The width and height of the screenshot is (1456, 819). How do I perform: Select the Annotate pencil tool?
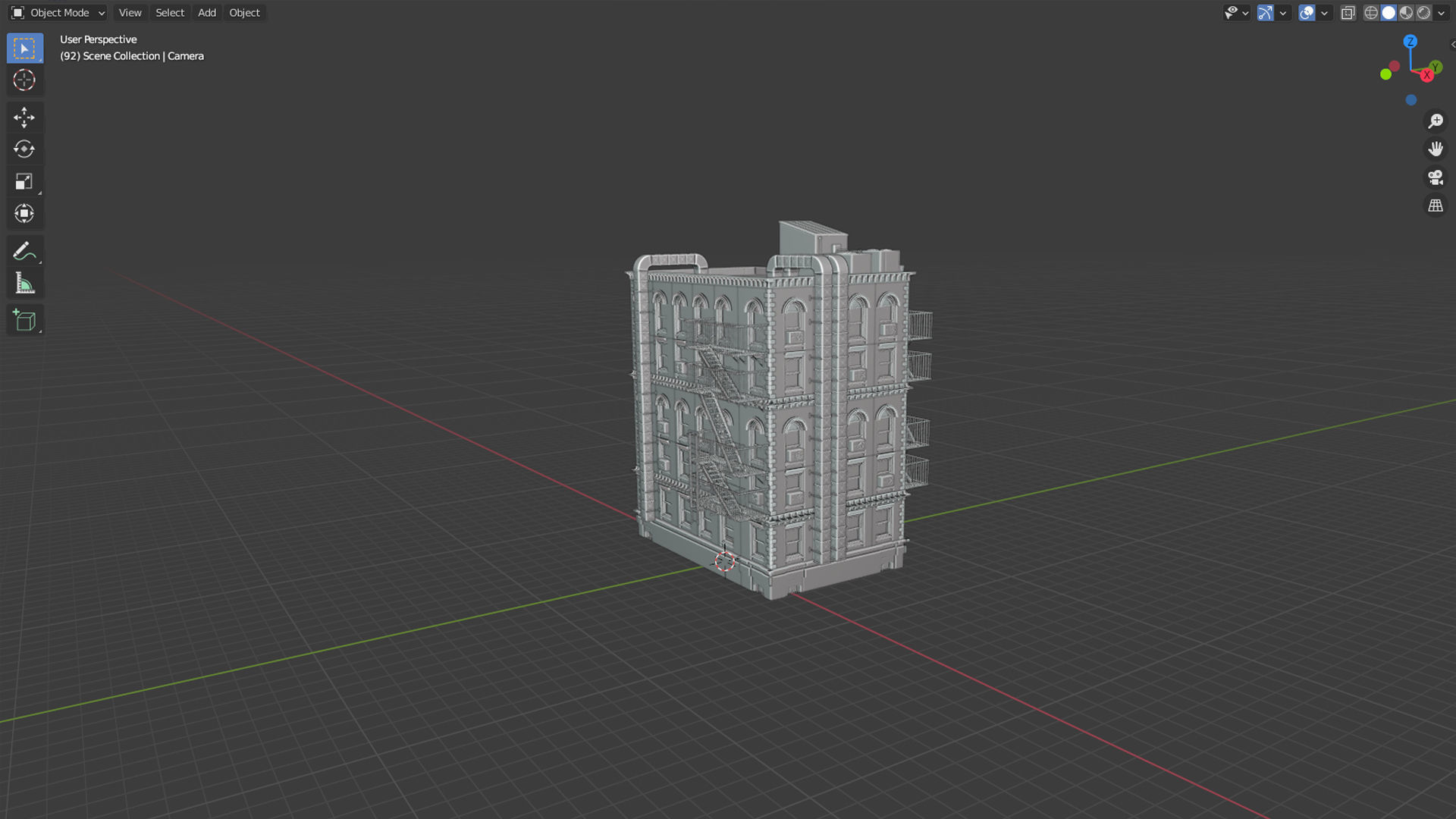[24, 251]
